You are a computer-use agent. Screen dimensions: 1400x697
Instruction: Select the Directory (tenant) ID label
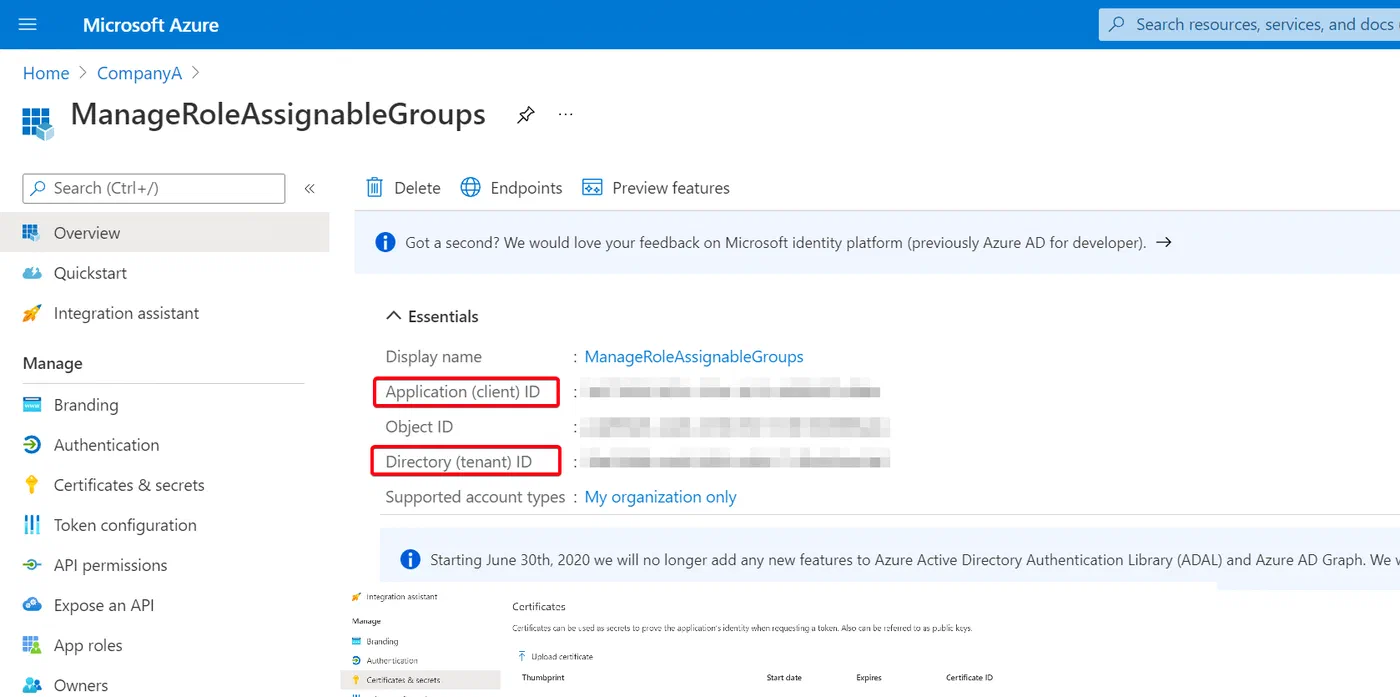pyautogui.click(x=459, y=462)
